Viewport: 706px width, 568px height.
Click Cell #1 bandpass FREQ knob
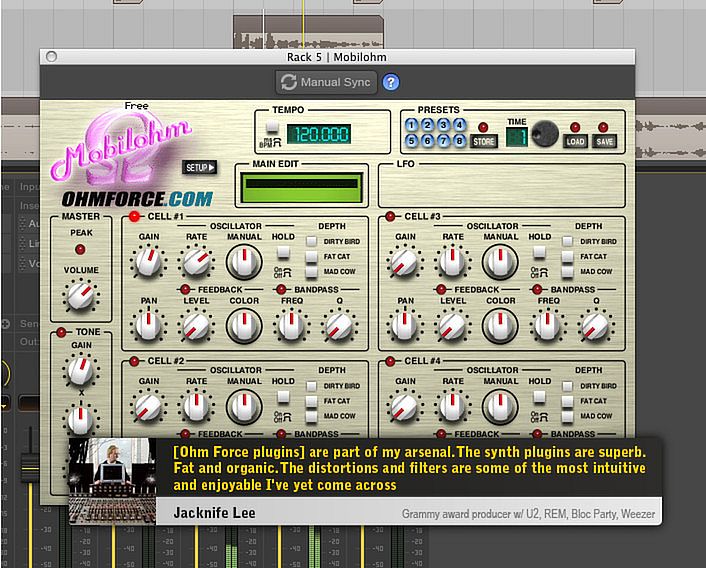point(292,326)
